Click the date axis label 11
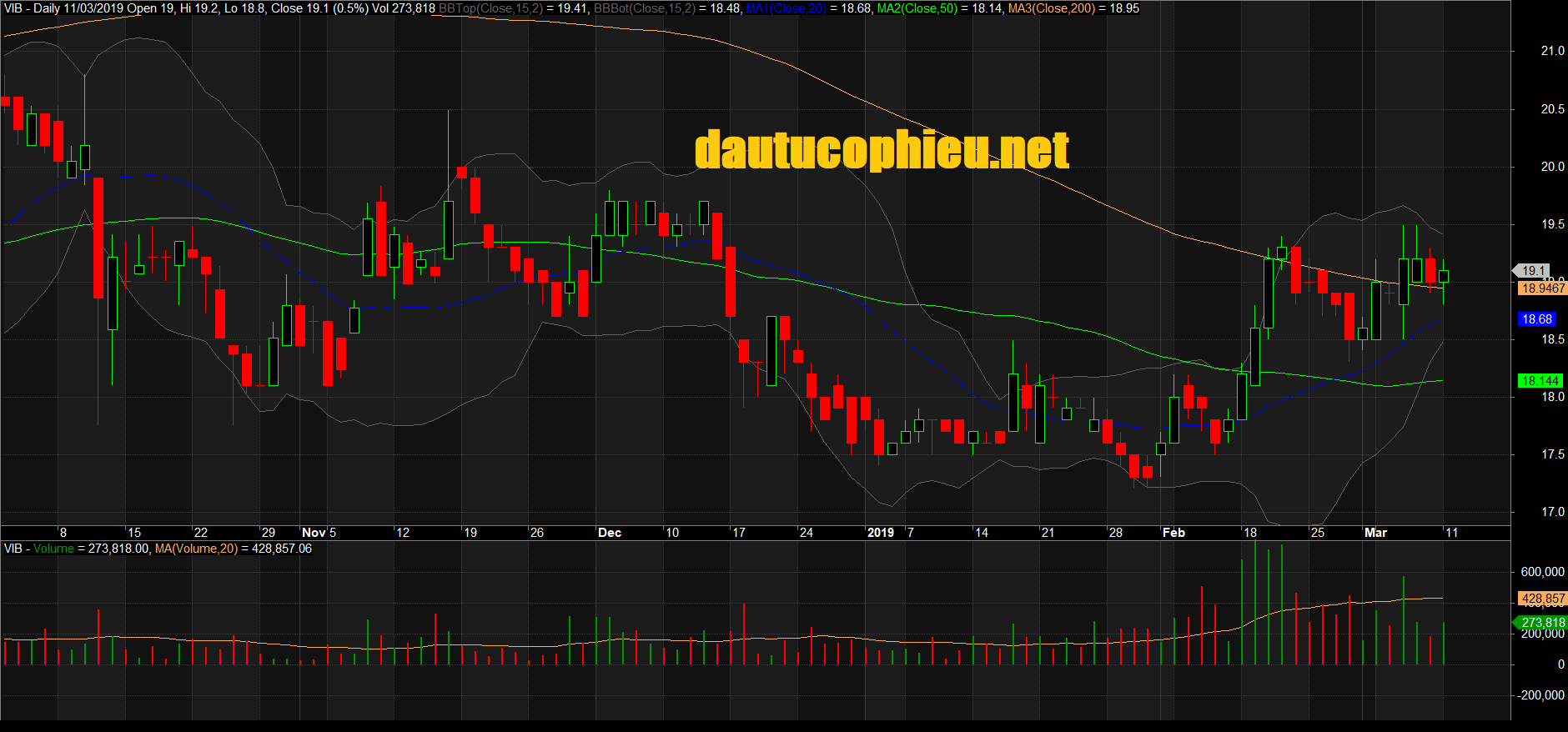Screen dimensions: 1568x732 1452,533
